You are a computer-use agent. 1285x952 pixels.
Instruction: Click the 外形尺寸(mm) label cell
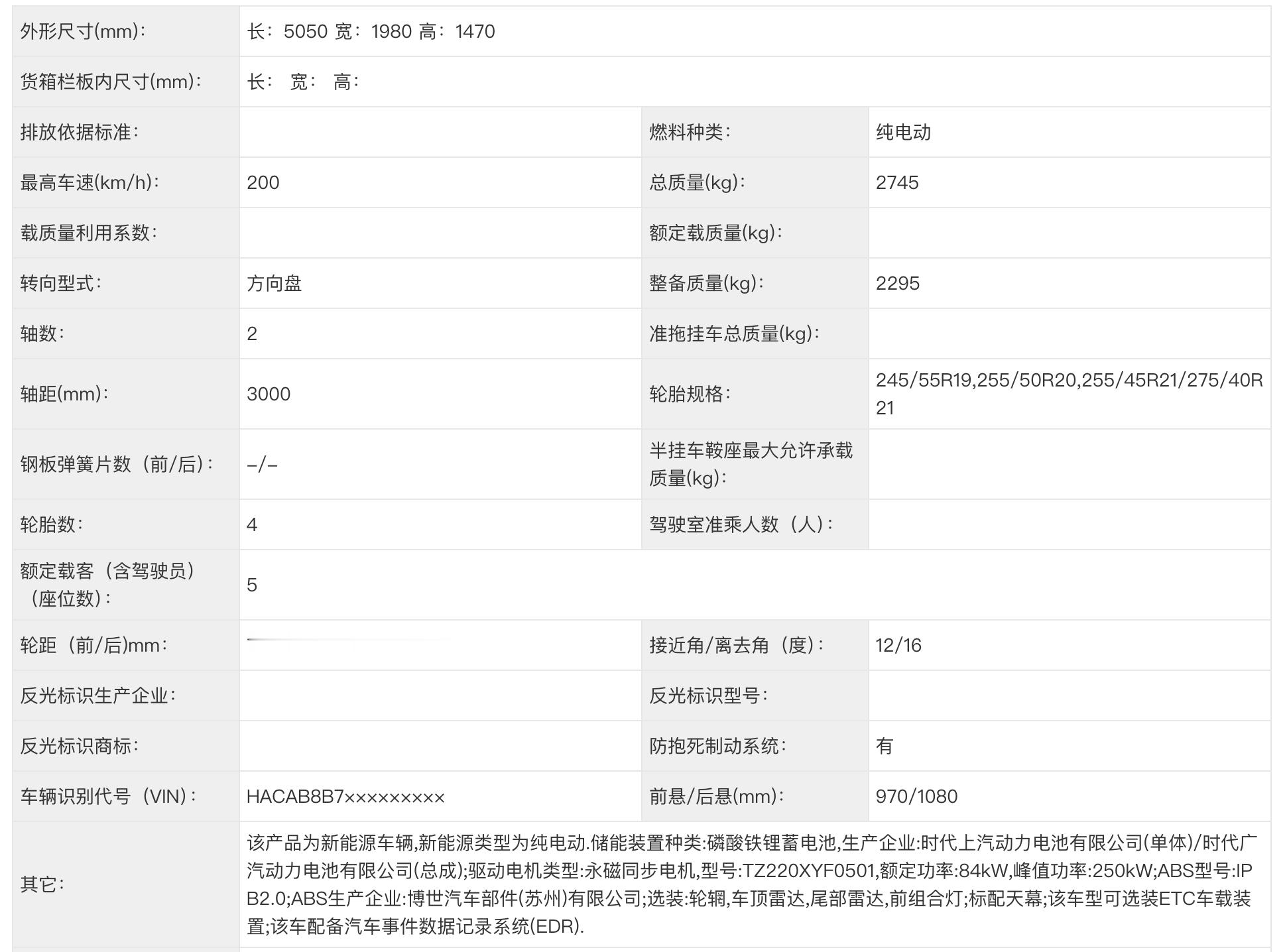[83, 31]
